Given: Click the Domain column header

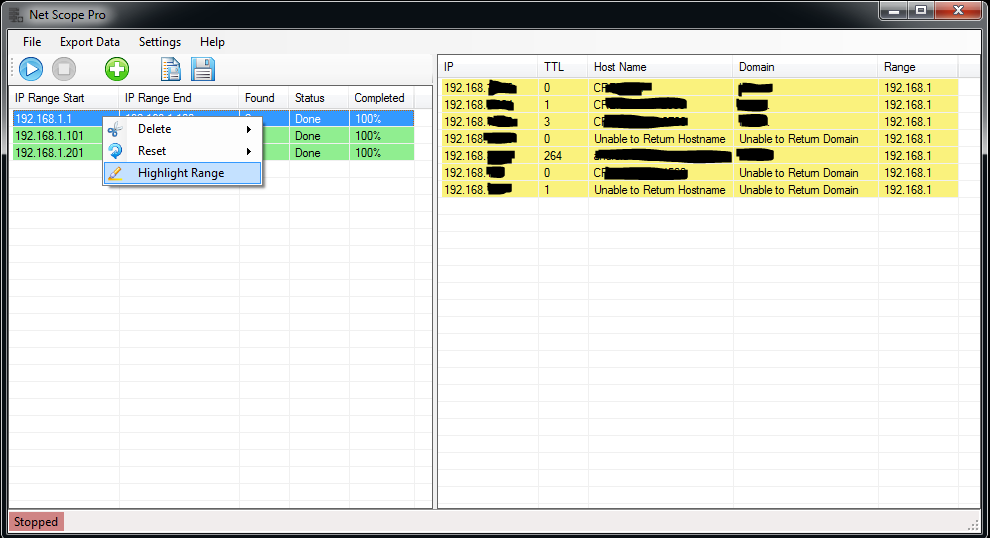Looking at the screenshot, I should click(805, 67).
